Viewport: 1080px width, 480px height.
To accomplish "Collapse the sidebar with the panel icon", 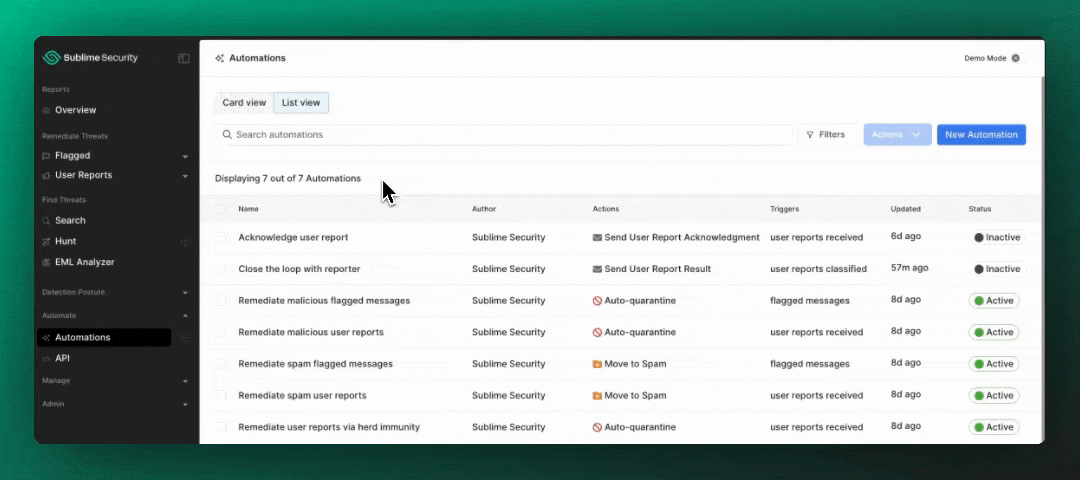I will coord(184,59).
